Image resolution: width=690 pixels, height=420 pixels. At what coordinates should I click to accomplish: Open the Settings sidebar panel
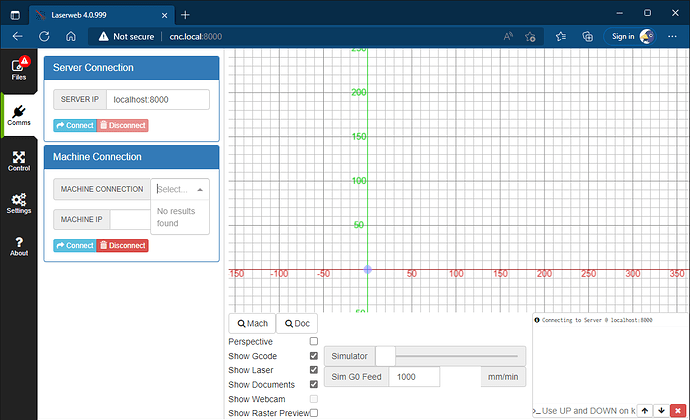(19, 204)
